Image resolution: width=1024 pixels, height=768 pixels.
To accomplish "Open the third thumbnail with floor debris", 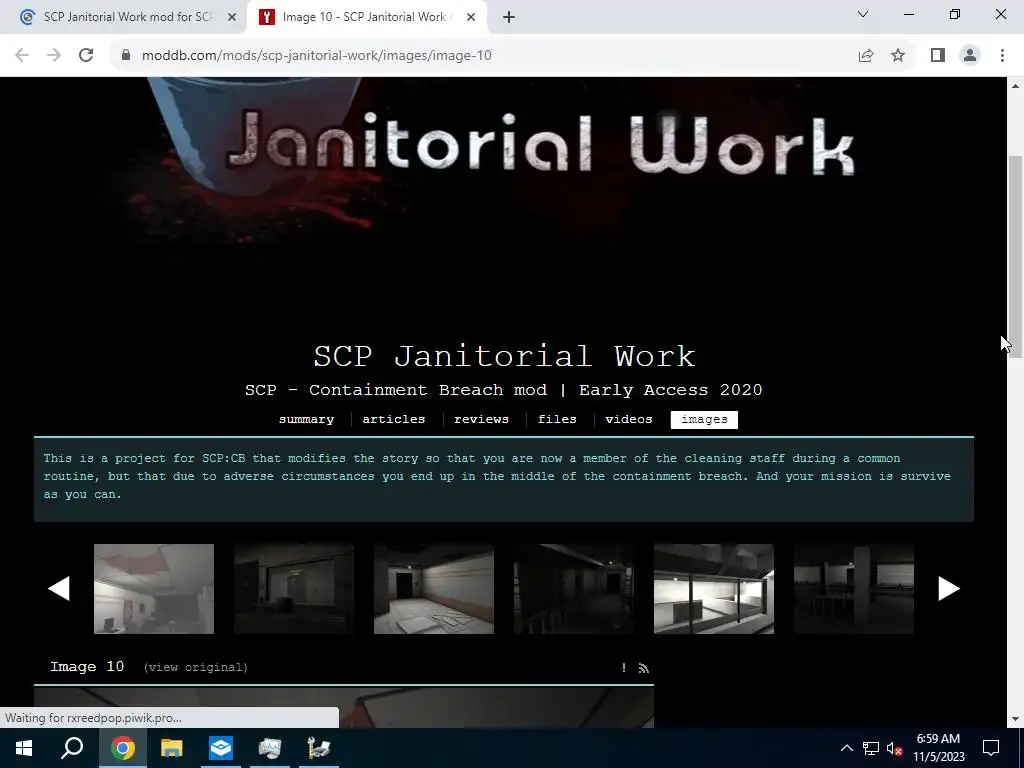I will (x=434, y=588).
